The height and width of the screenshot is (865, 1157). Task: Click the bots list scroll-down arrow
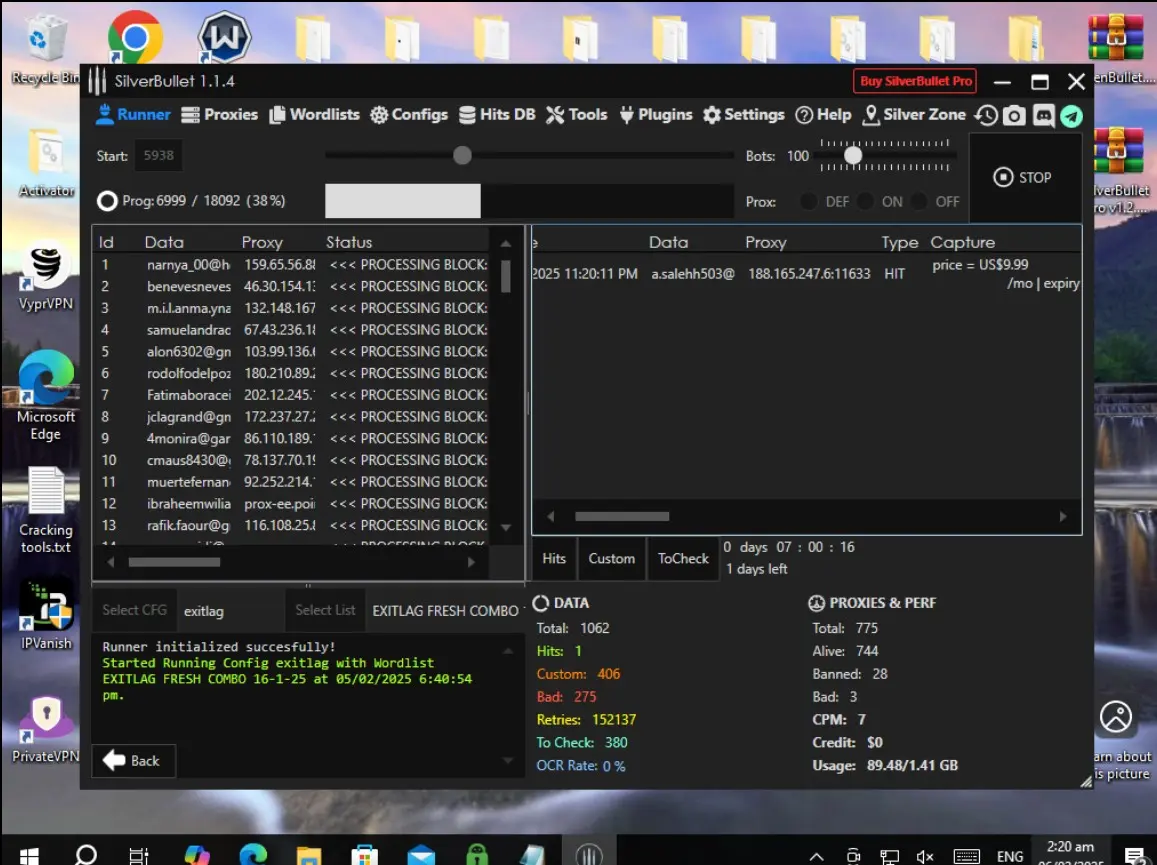pos(506,528)
